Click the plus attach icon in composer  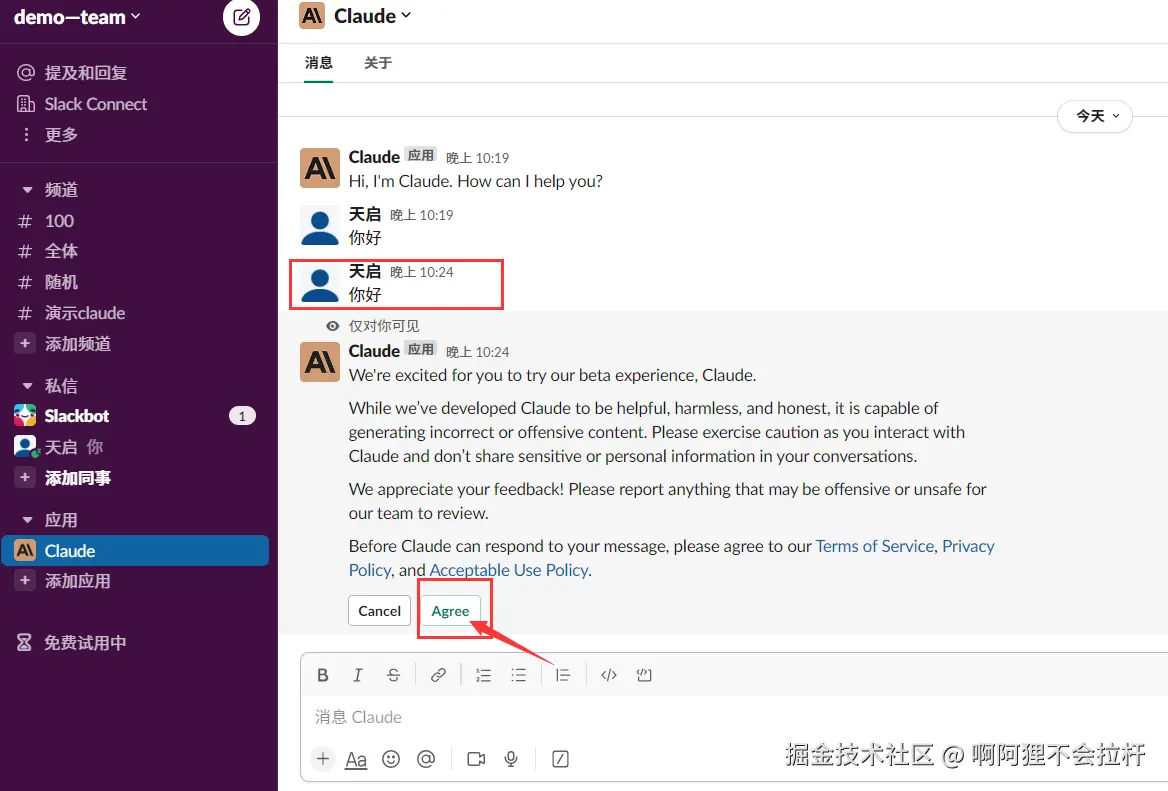click(x=323, y=759)
